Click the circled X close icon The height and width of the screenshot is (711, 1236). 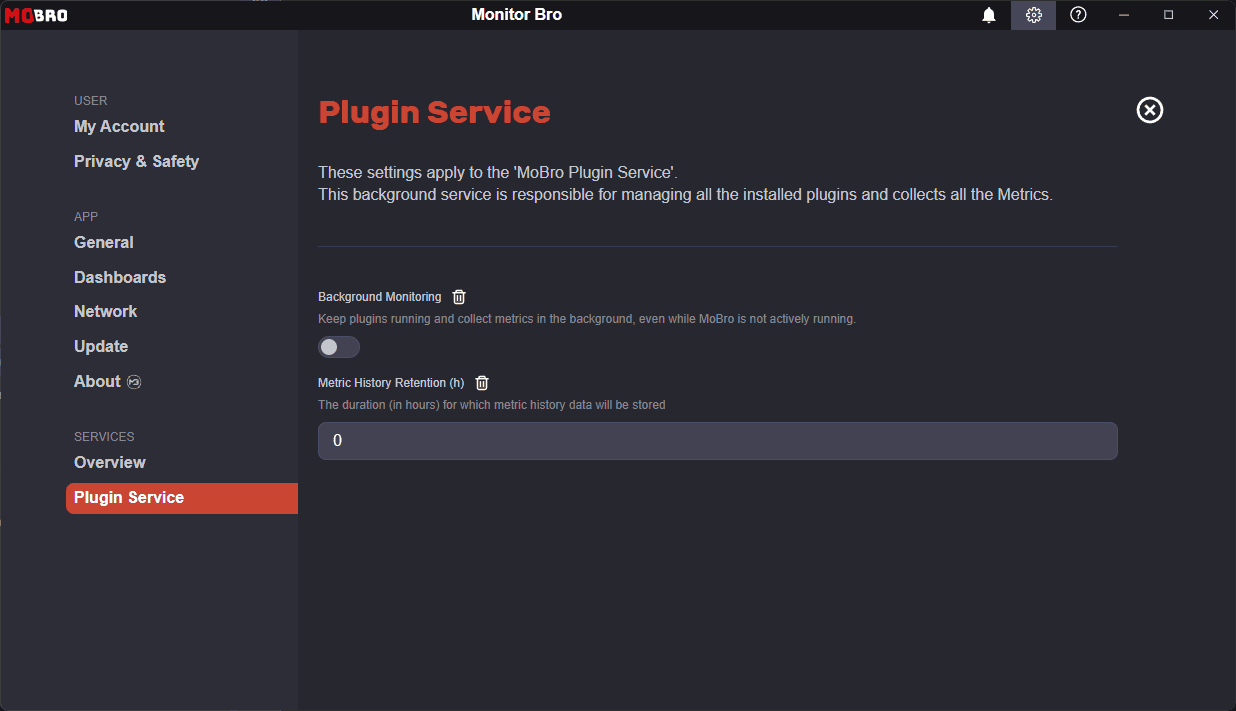[x=1149, y=110]
